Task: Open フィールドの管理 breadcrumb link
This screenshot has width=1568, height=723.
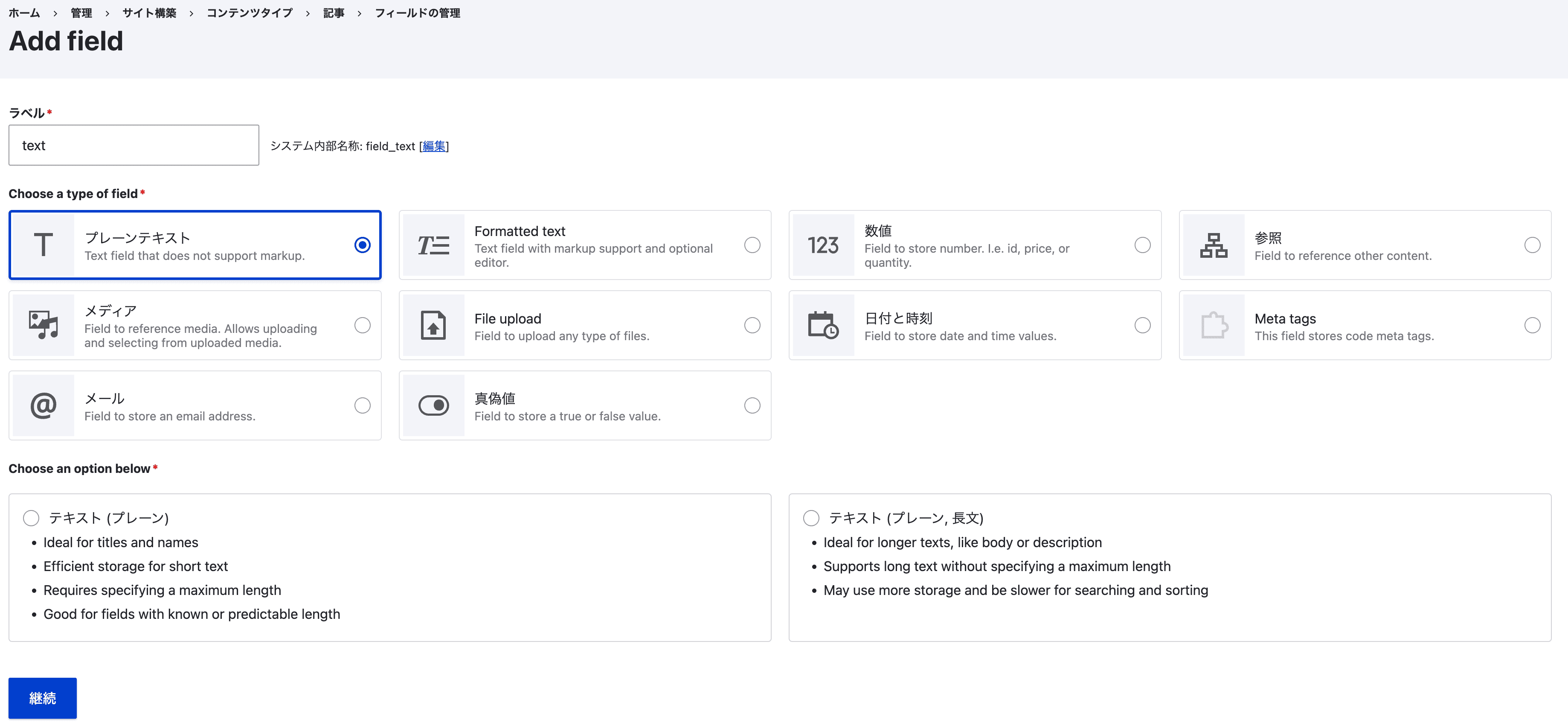Action: [x=417, y=13]
